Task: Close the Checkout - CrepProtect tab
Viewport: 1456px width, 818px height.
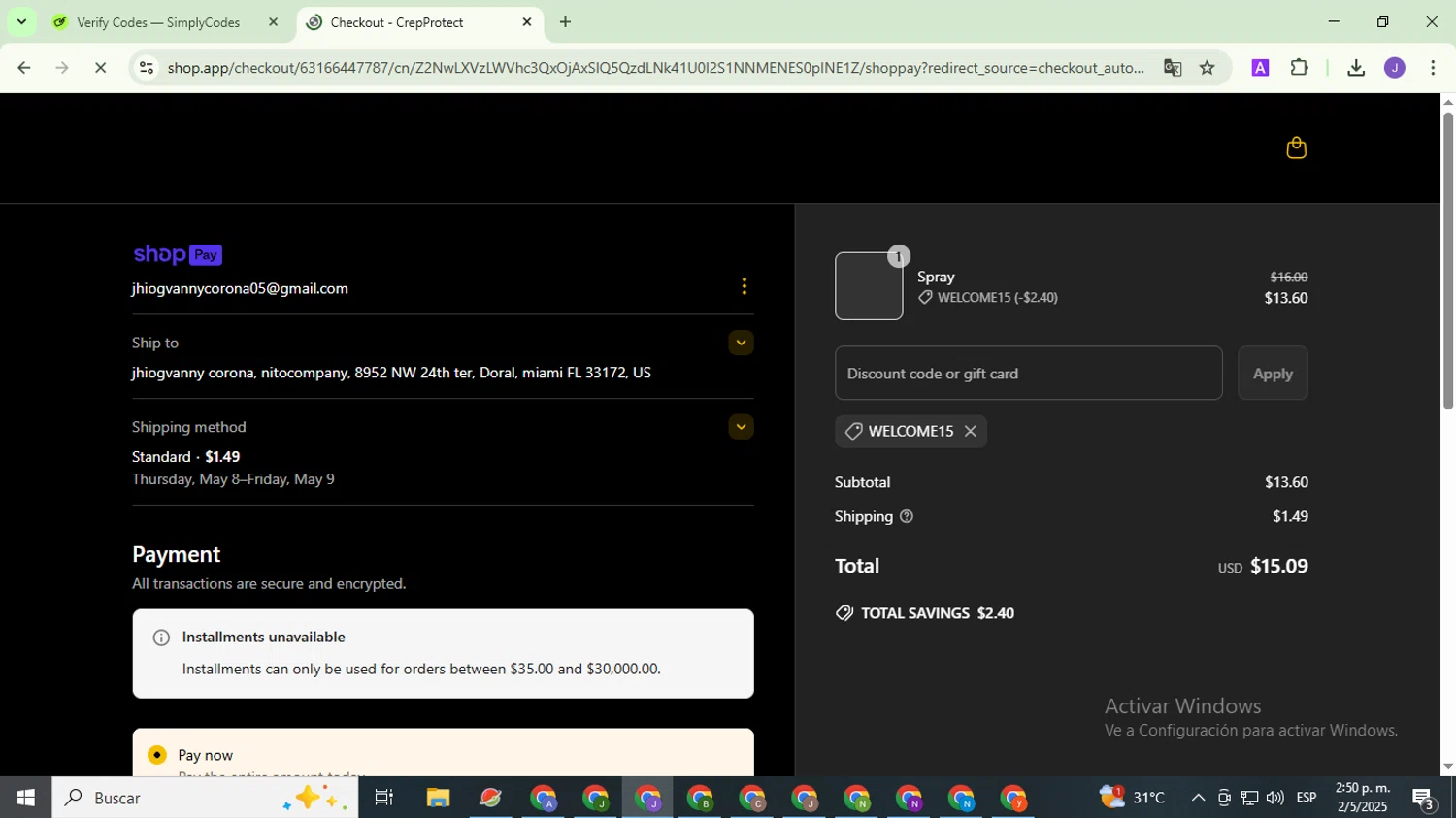Action: point(527,22)
